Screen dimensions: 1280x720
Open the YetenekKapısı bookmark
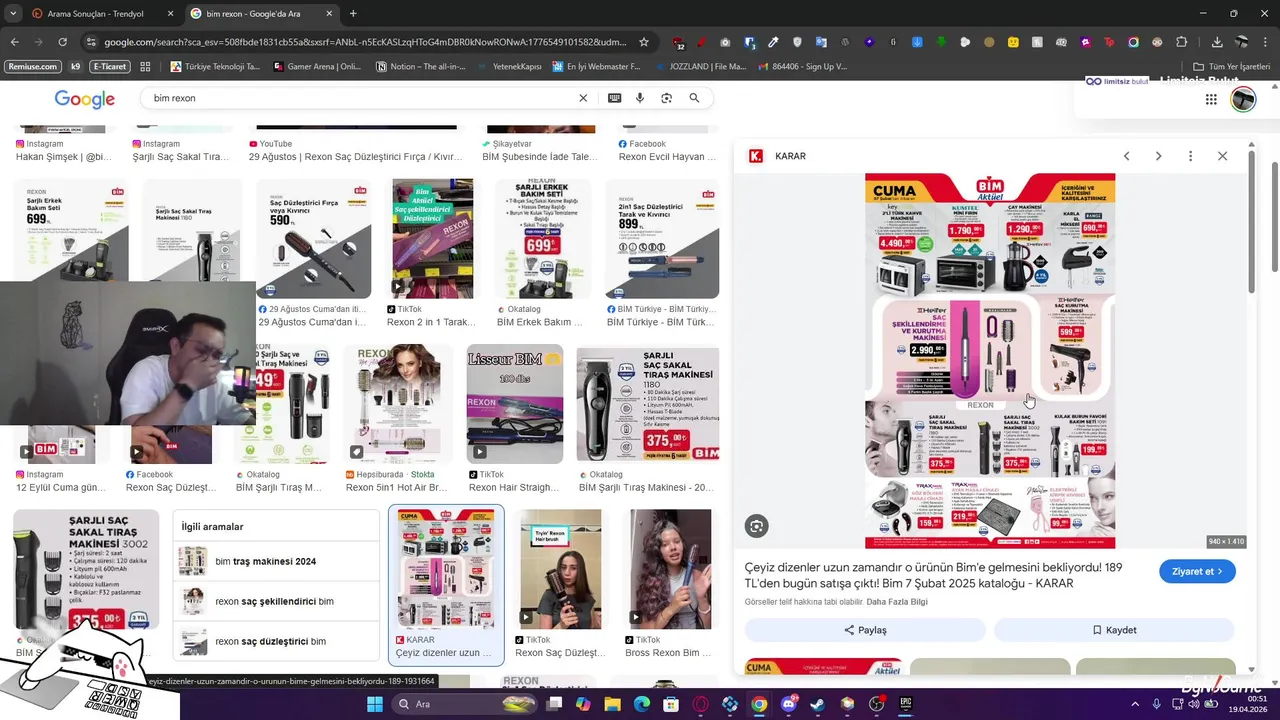coord(510,67)
